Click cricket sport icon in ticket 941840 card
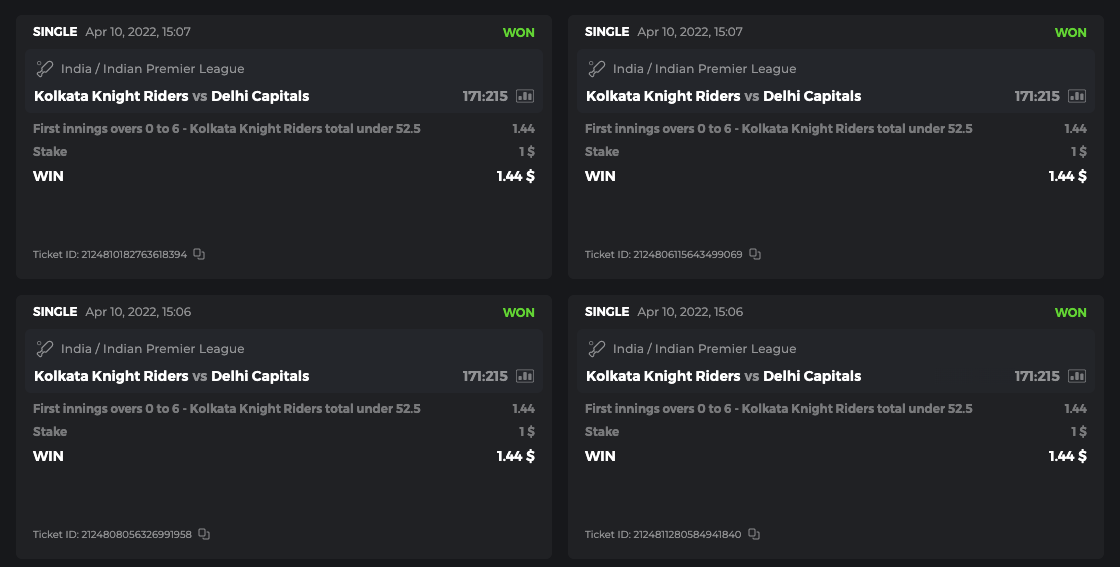 [x=597, y=349]
